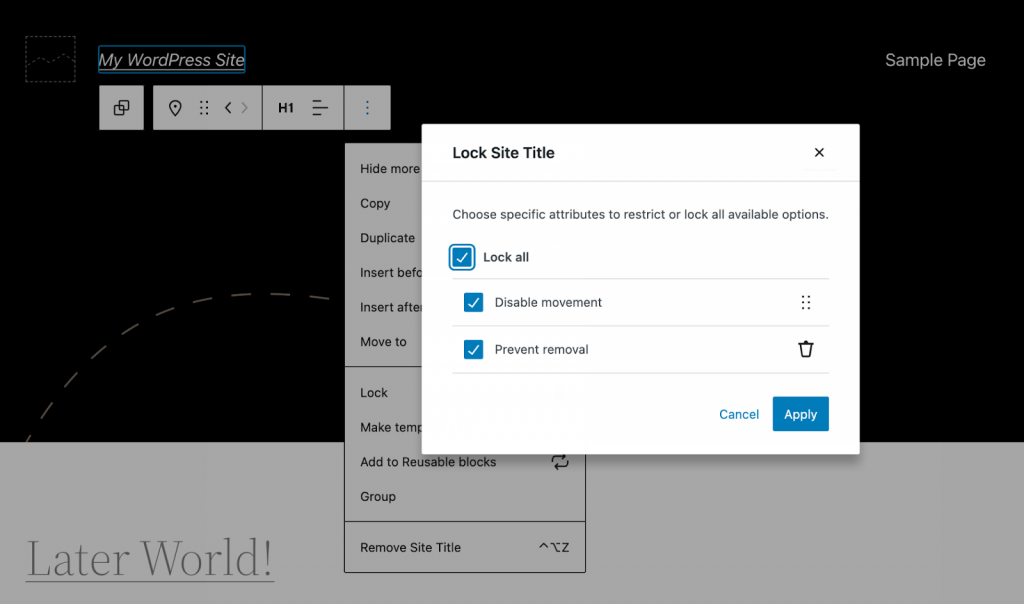
Task: Click the move left arrow in toolbar
Action: [228, 108]
